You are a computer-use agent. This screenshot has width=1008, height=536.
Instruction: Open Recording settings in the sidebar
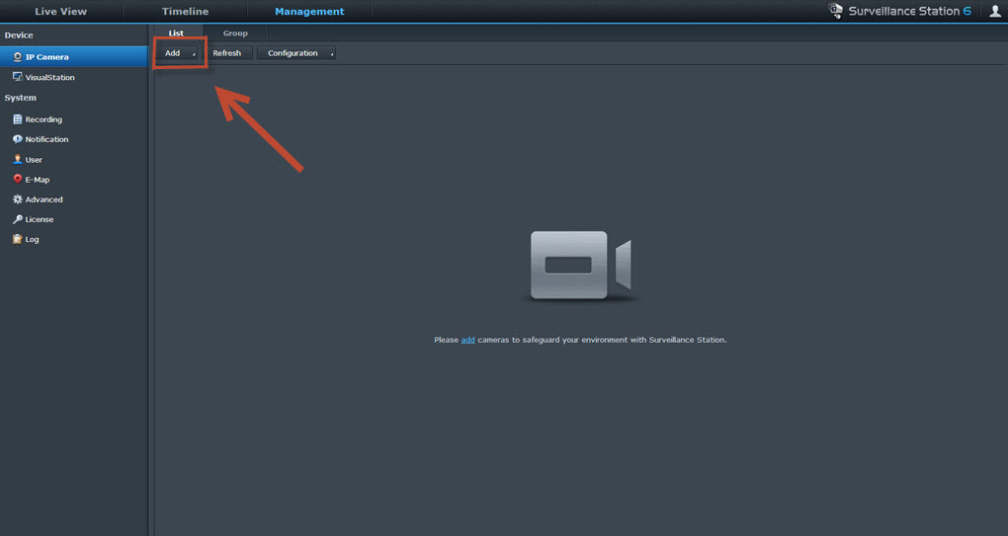tap(43, 119)
